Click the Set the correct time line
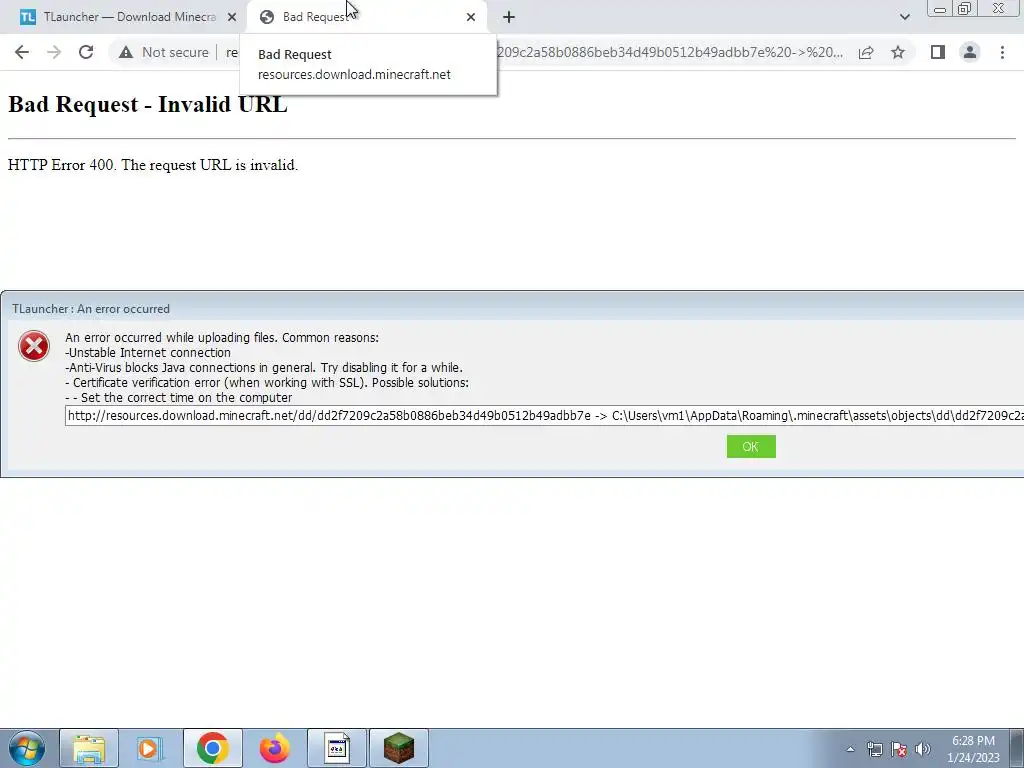 click(178, 398)
